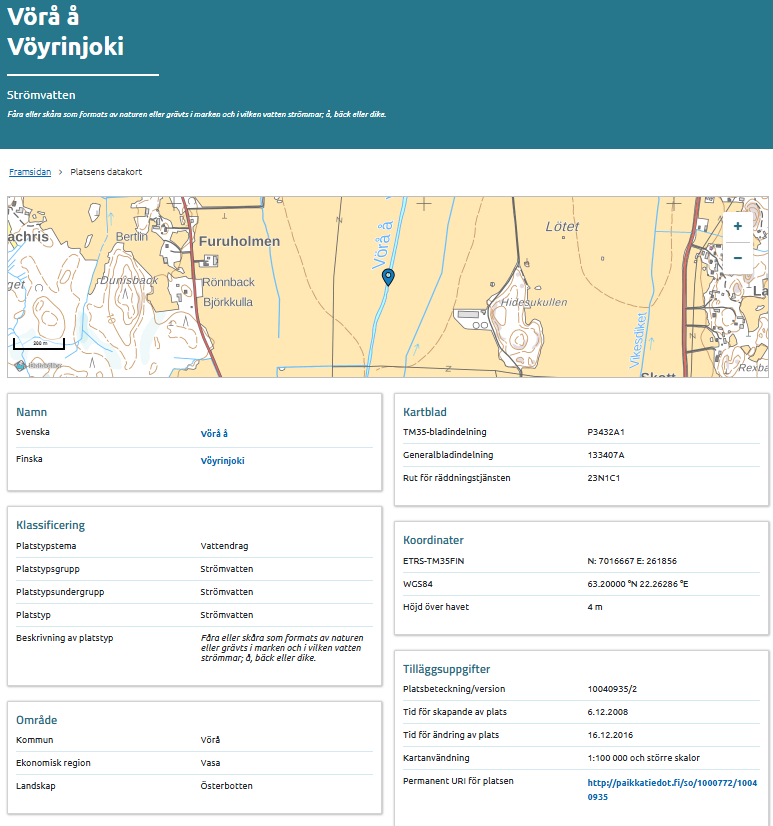
Task: Click the Hidesukullen label on map
Action: [x=534, y=302]
